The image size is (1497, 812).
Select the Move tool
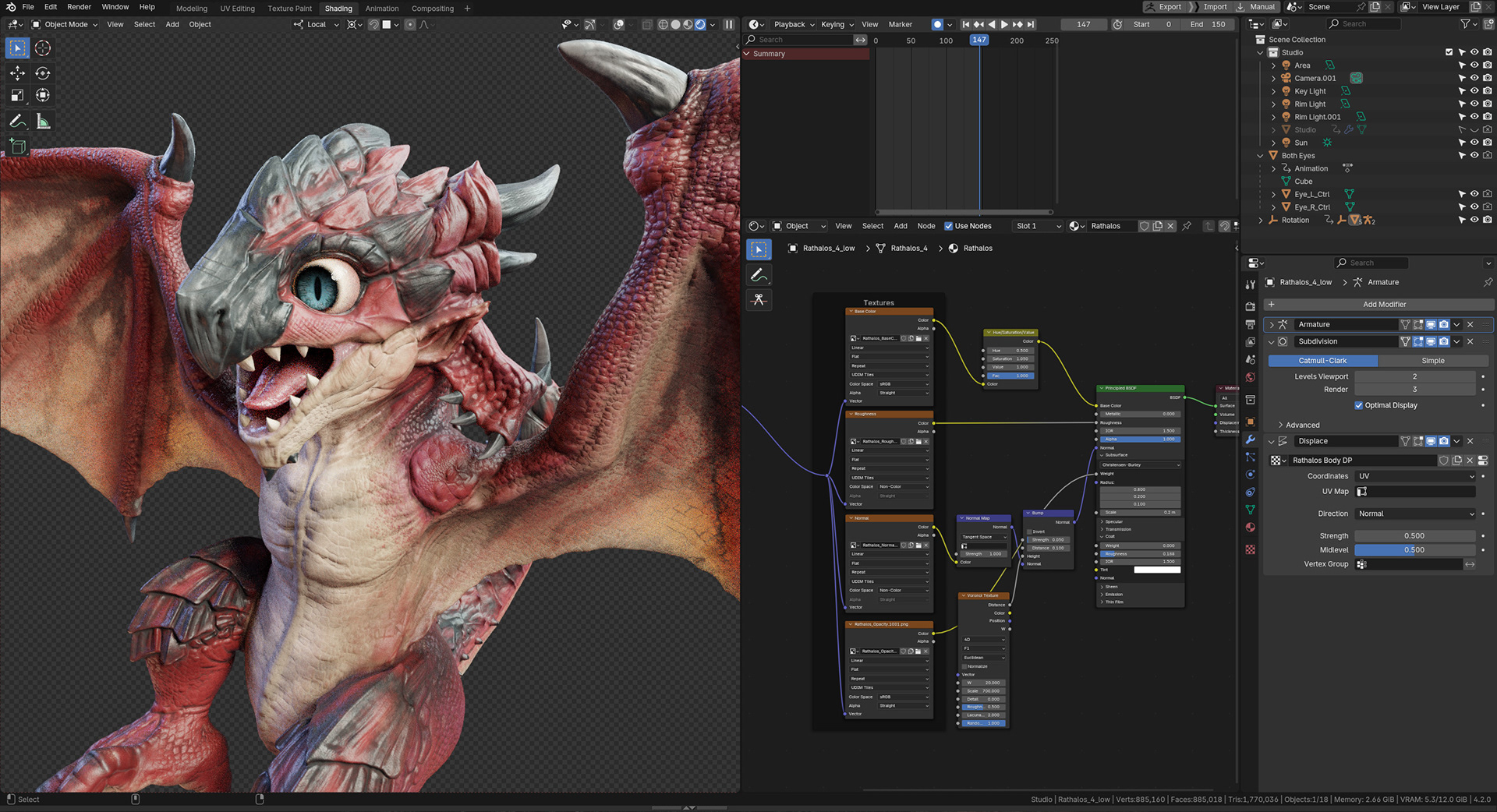click(17, 73)
